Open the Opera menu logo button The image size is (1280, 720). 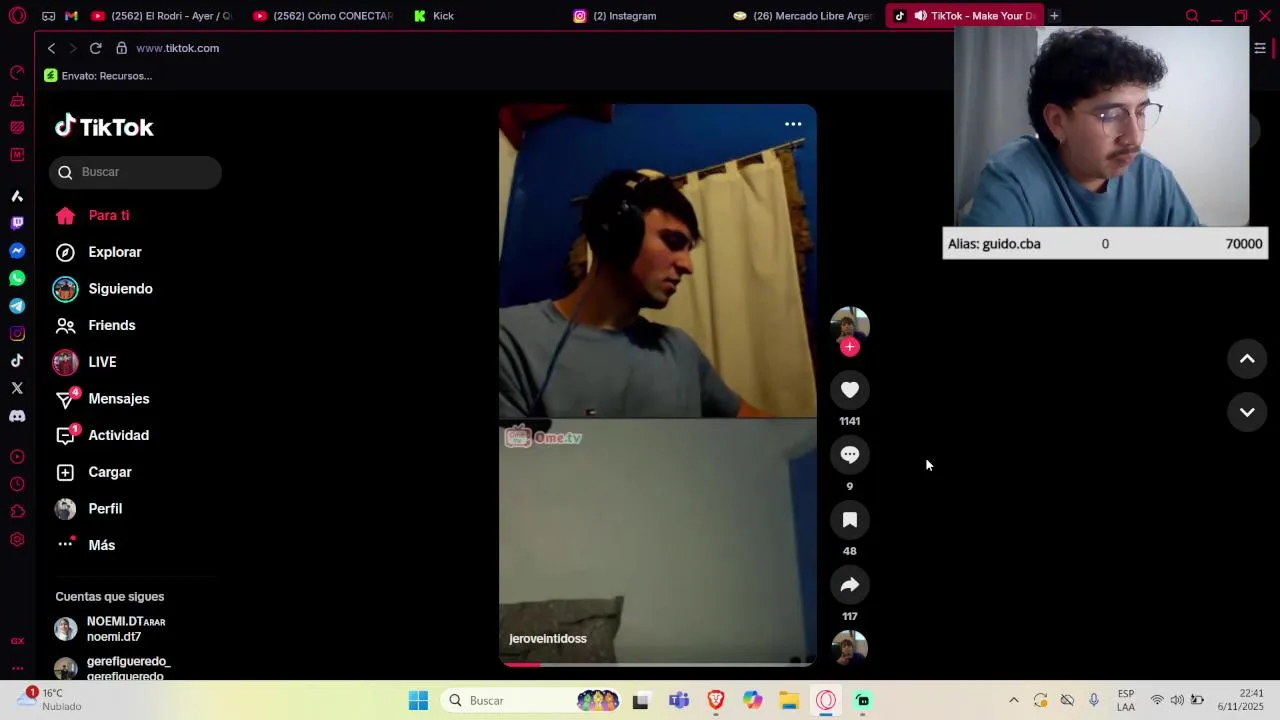pos(17,16)
